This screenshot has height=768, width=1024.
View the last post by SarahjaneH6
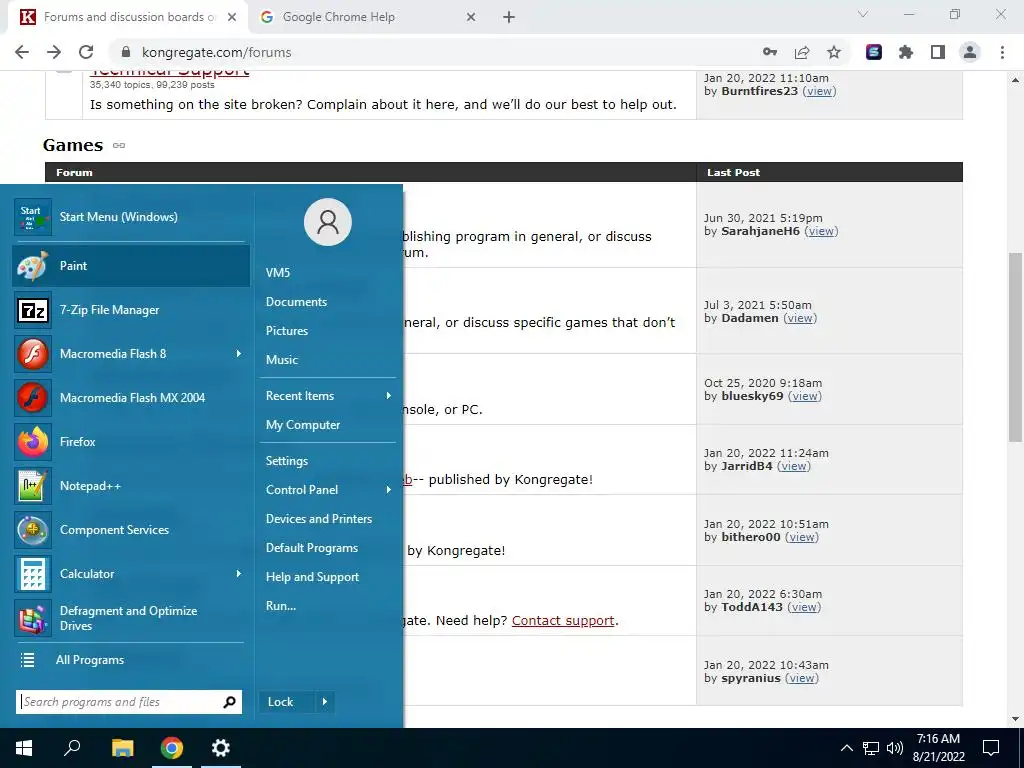(821, 231)
